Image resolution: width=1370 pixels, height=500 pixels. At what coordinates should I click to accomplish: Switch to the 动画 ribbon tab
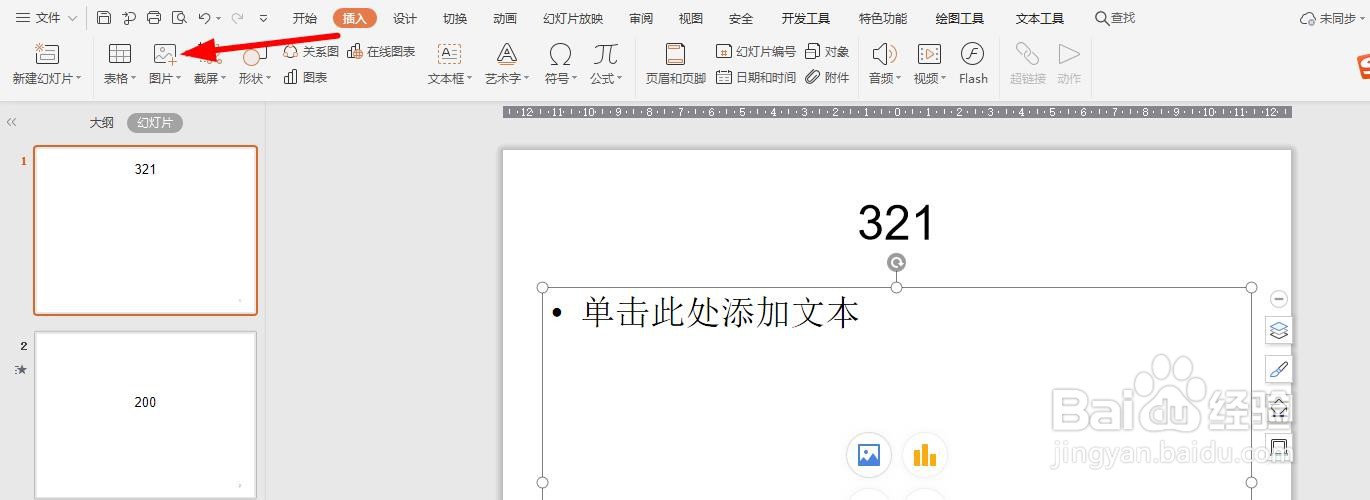[x=505, y=18]
